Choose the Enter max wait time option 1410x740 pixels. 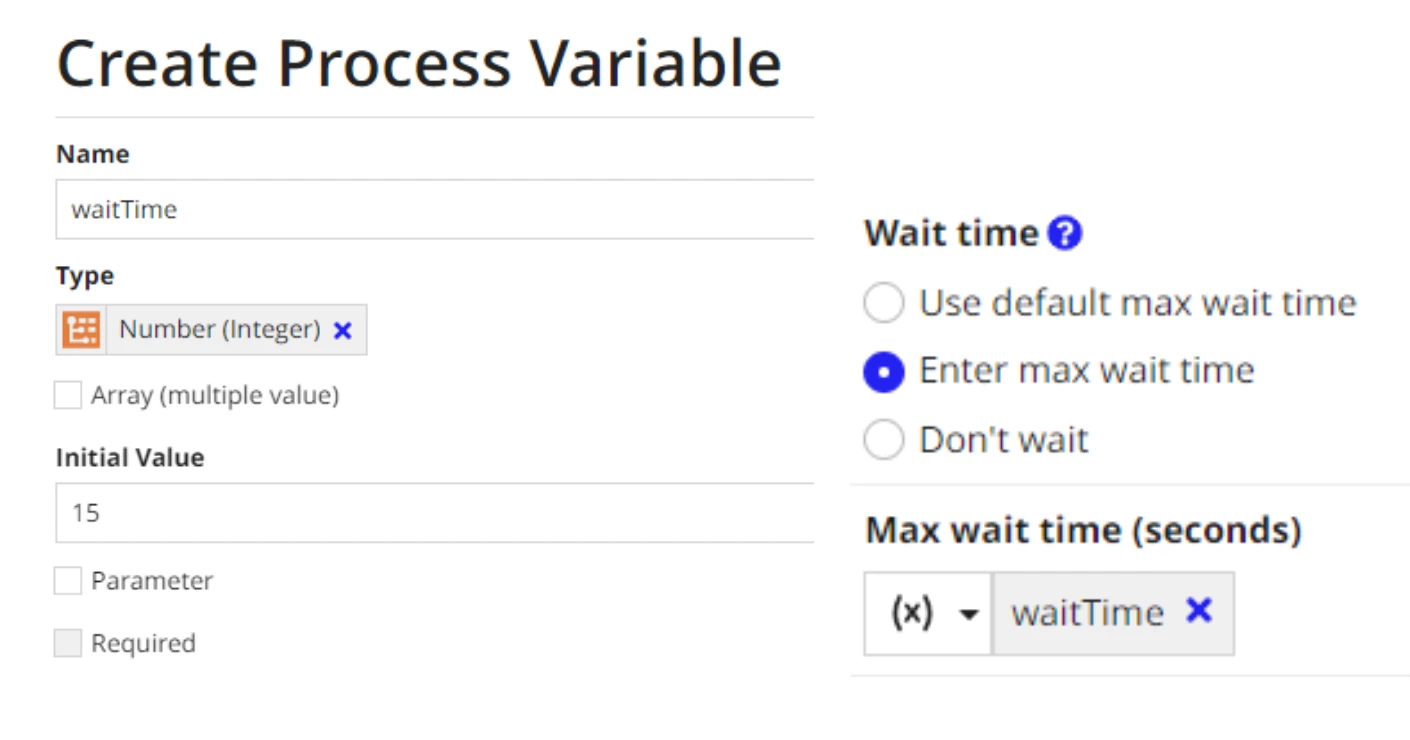(x=884, y=372)
